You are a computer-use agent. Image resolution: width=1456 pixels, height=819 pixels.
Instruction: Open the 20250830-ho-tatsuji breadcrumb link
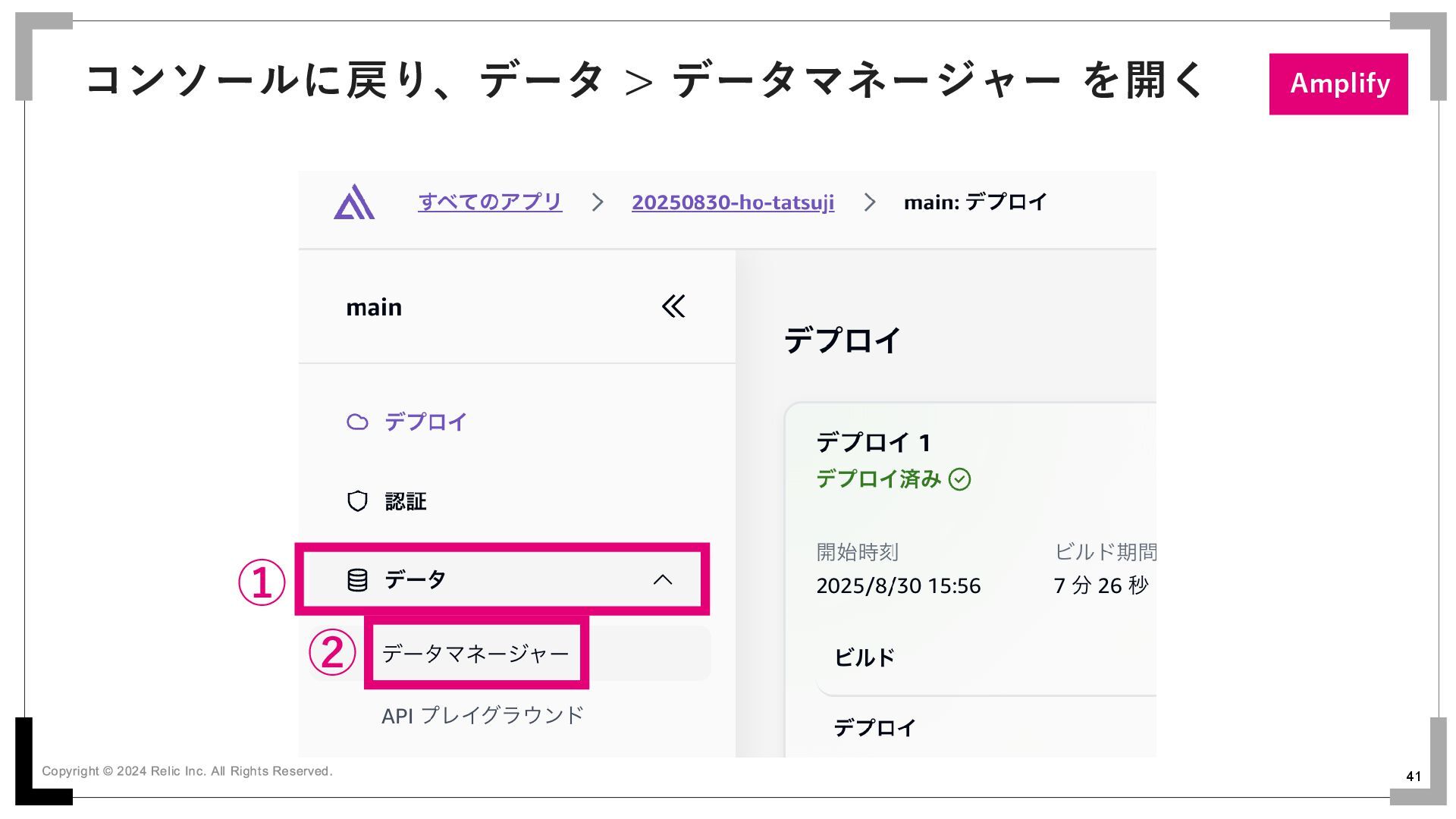(733, 202)
